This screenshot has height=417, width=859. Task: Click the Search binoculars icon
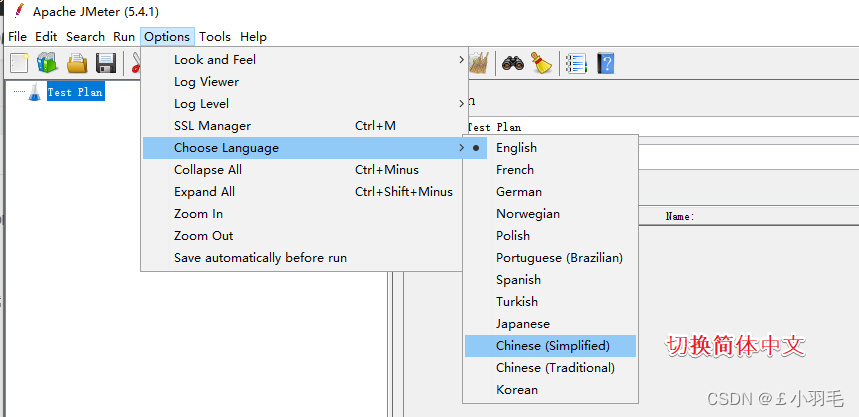click(513, 64)
